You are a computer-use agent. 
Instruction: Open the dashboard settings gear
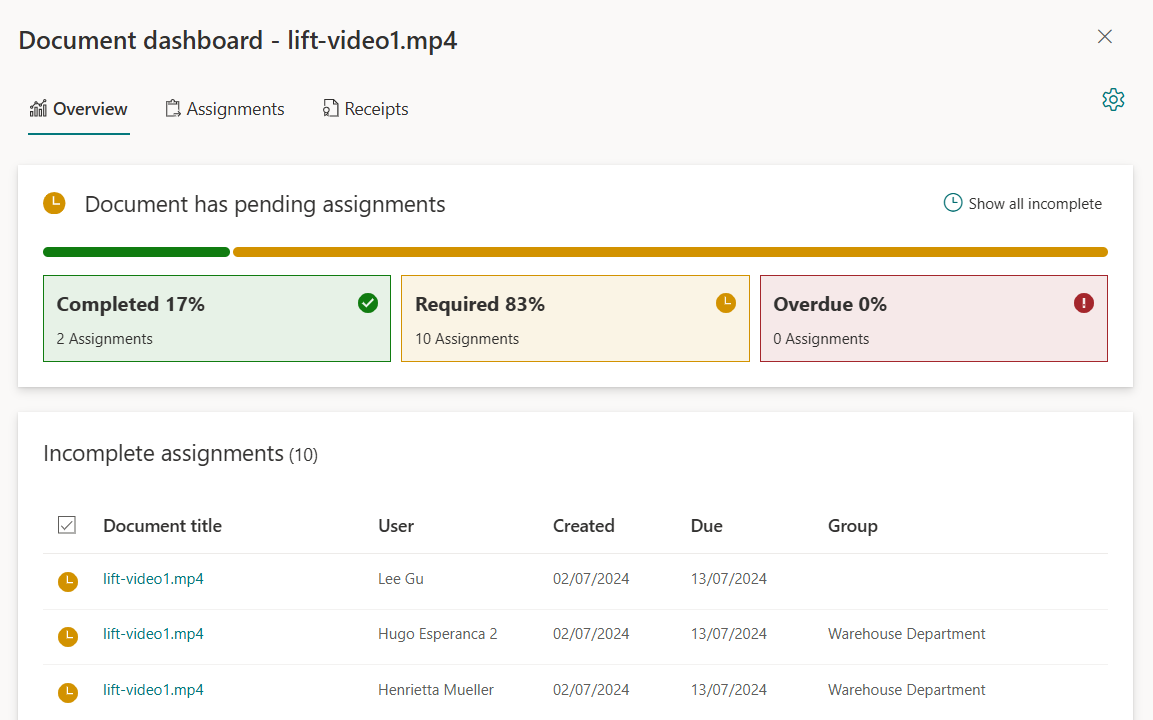point(1113,99)
